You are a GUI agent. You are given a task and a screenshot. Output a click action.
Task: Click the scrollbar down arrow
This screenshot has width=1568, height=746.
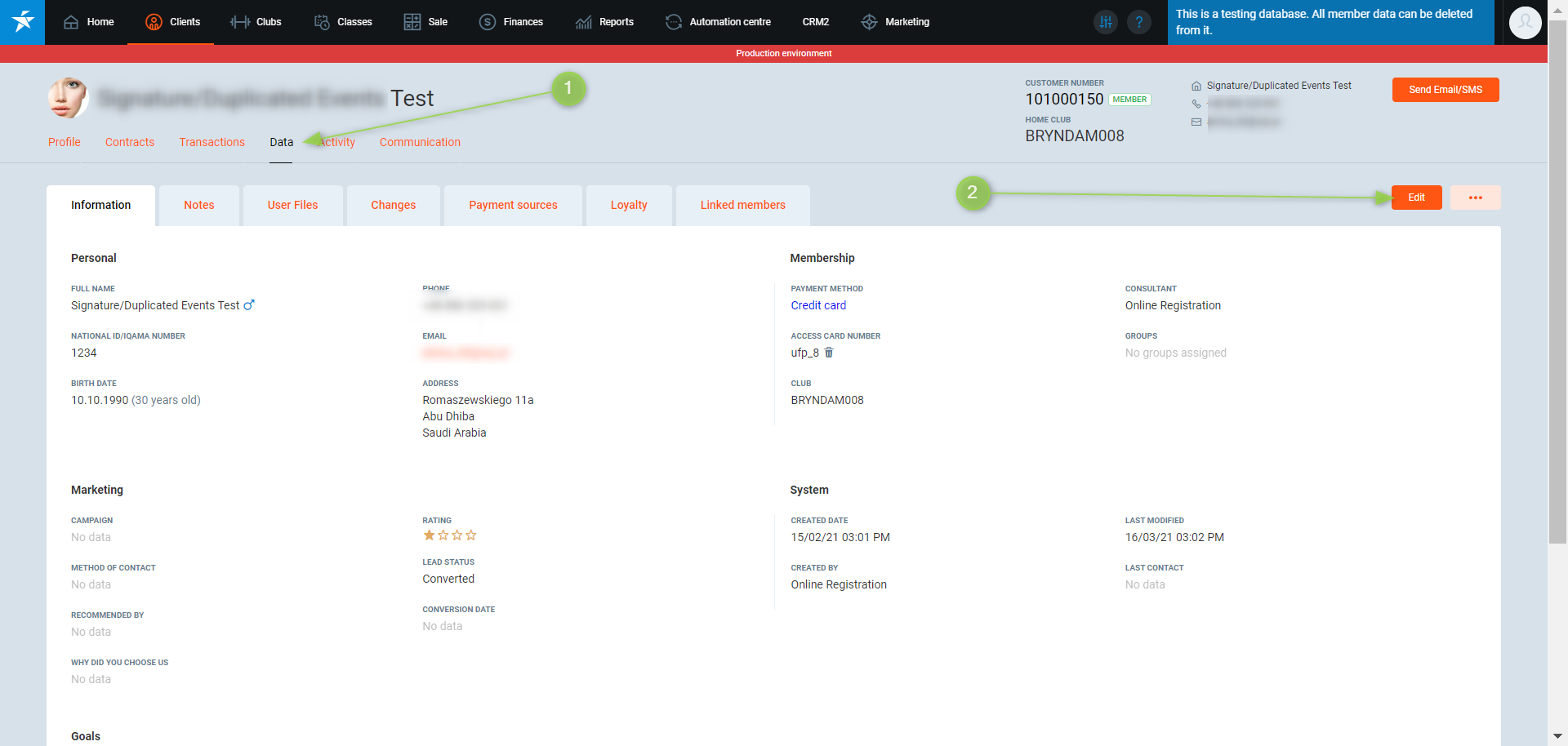(x=1557, y=736)
